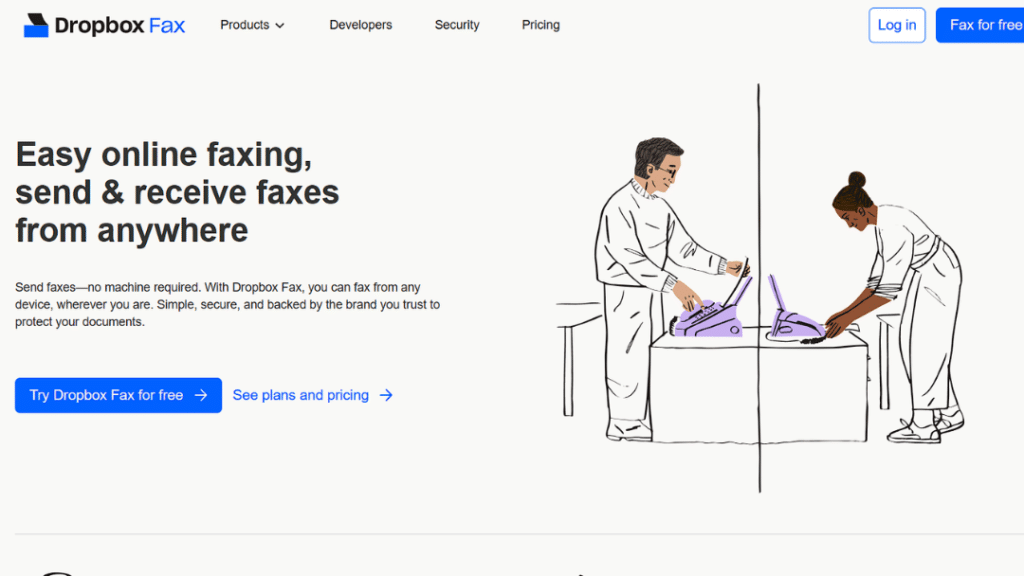Go to the Developers page
Screen dimensions: 1024x576
pos(360,25)
